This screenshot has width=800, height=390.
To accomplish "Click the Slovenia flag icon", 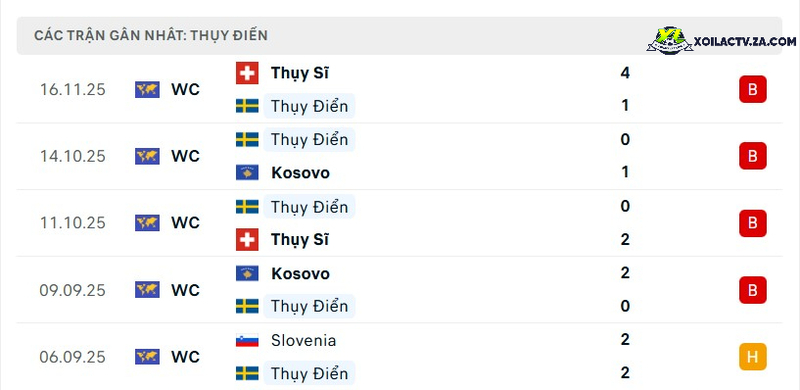I will coord(247,340).
